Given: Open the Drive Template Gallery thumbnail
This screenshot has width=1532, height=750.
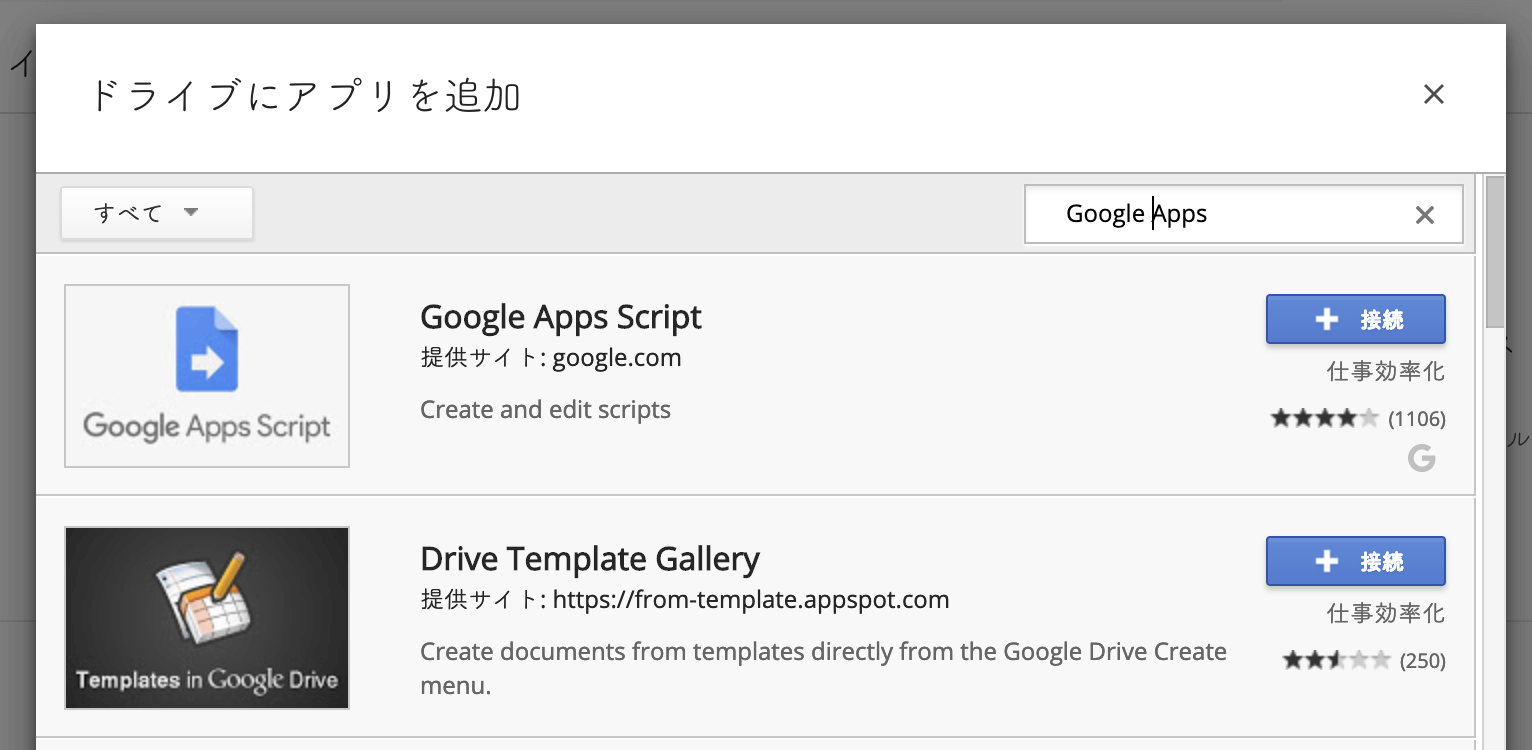Looking at the screenshot, I should 207,618.
